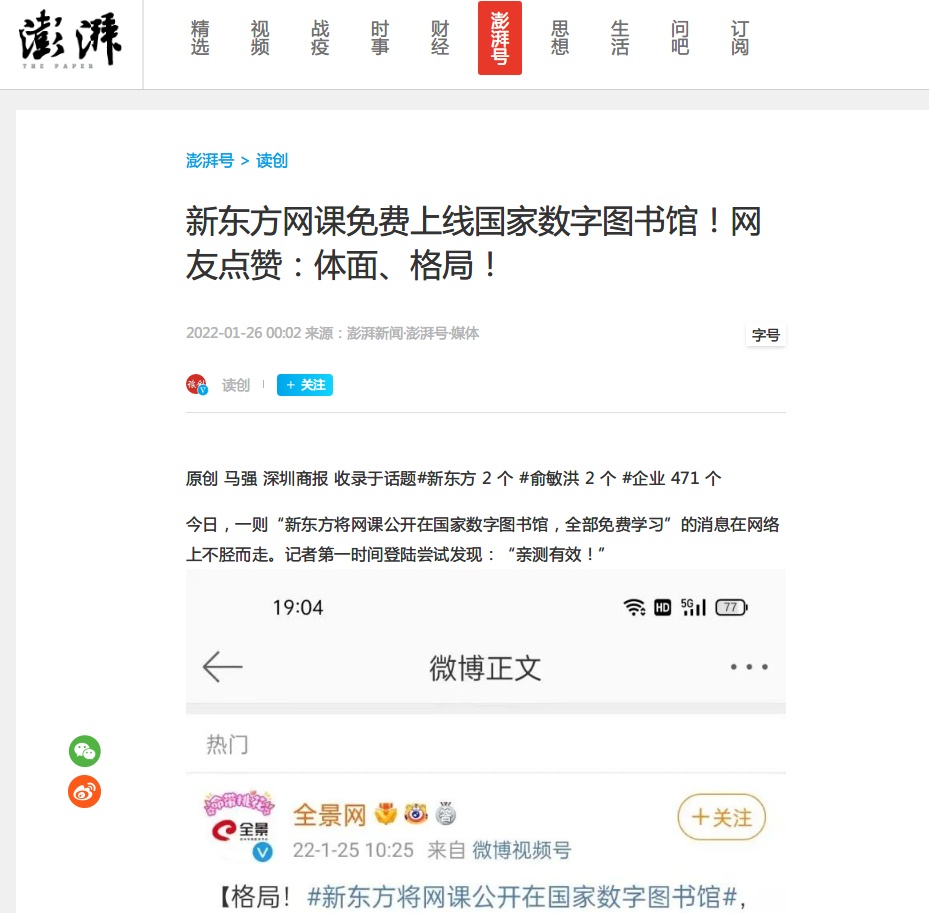Click the 澎湃号 breadcrumb link
Image resolution: width=929 pixels, height=913 pixels.
pyautogui.click(x=210, y=161)
